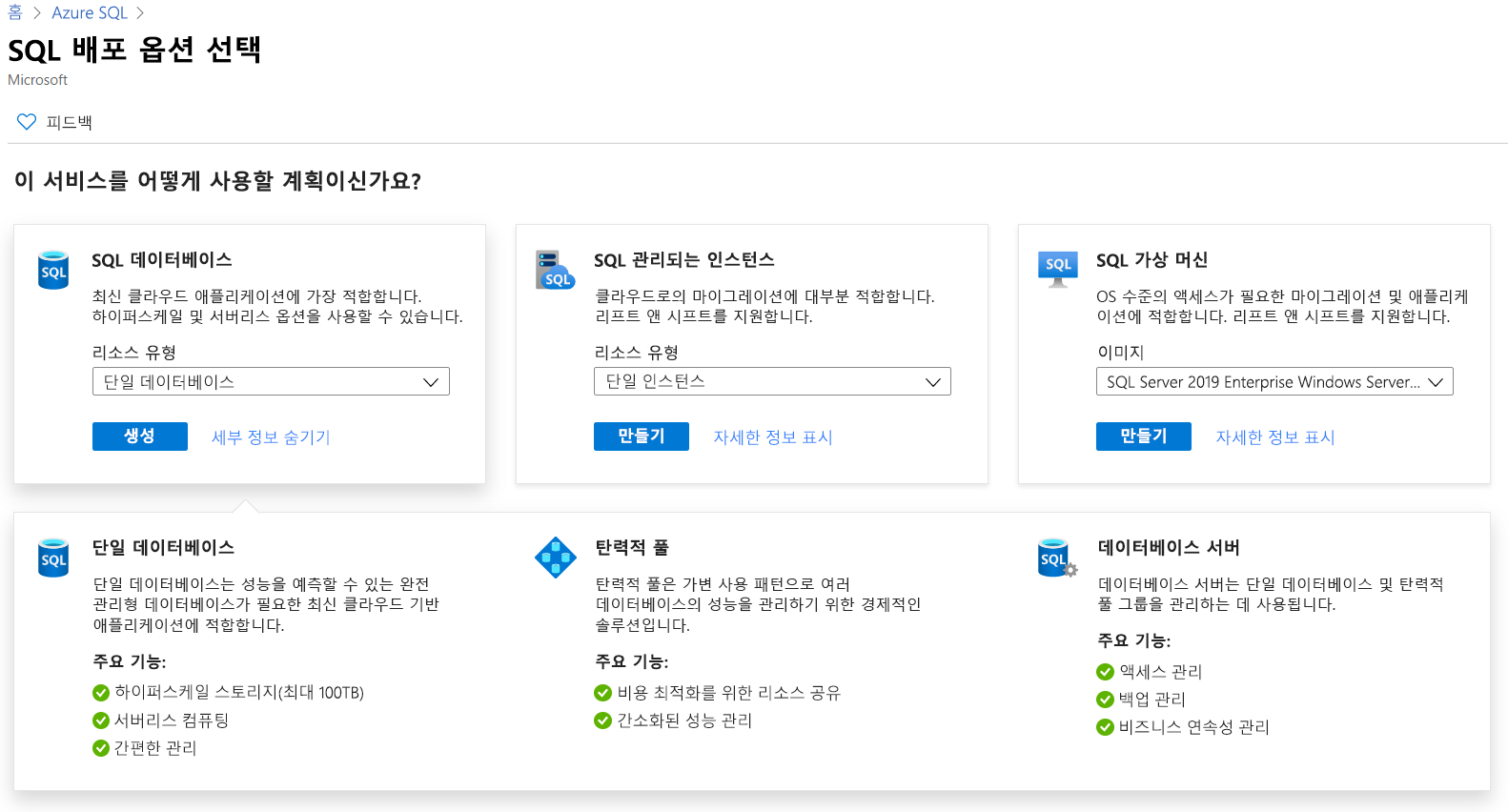This screenshot has width=1508, height=812.
Task: Click 백업 관리 feature text
Action: pyautogui.click(x=1152, y=700)
